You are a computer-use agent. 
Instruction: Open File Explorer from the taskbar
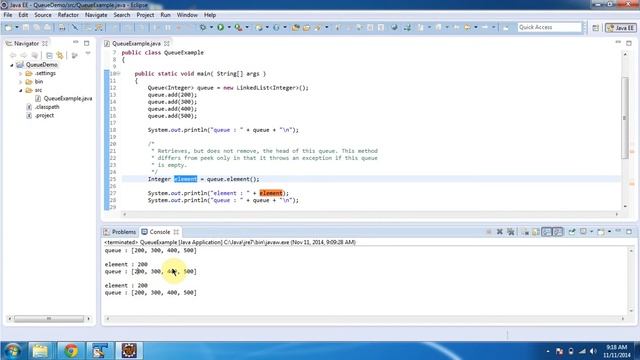point(40,351)
